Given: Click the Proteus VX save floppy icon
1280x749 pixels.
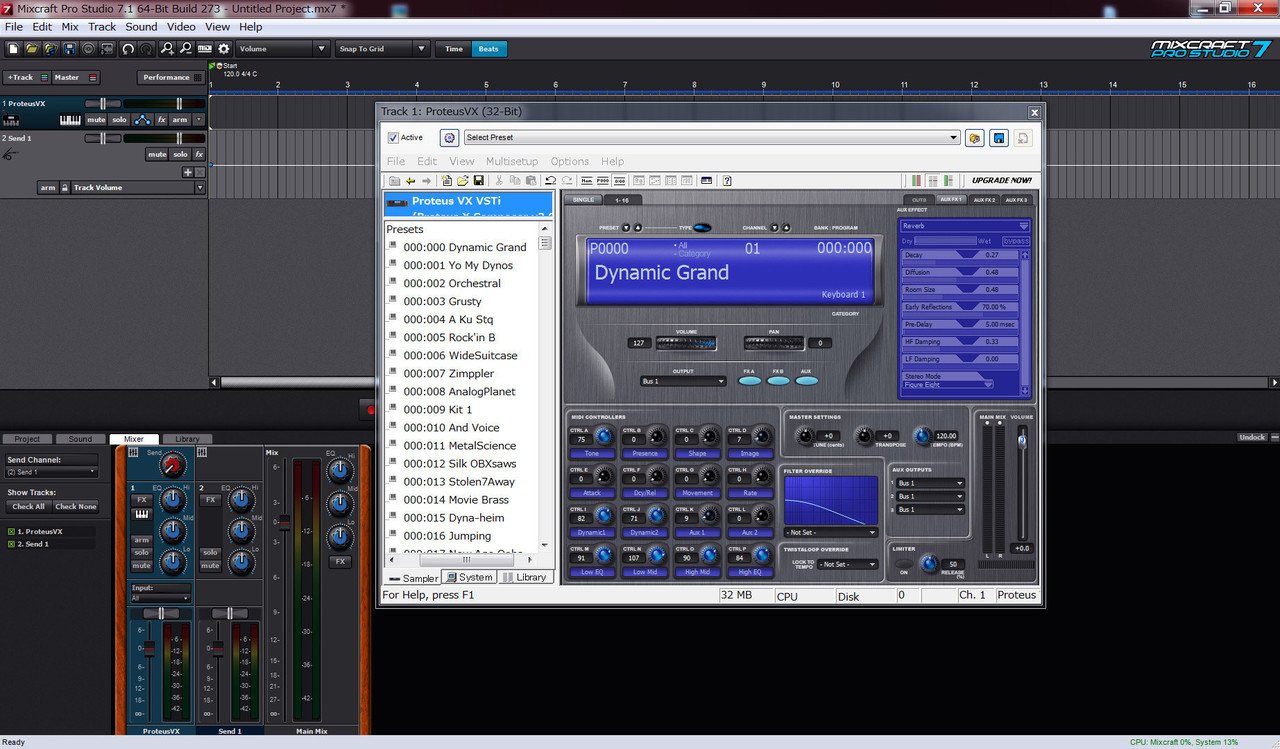Looking at the screenshot, I should tap(479, 181).
